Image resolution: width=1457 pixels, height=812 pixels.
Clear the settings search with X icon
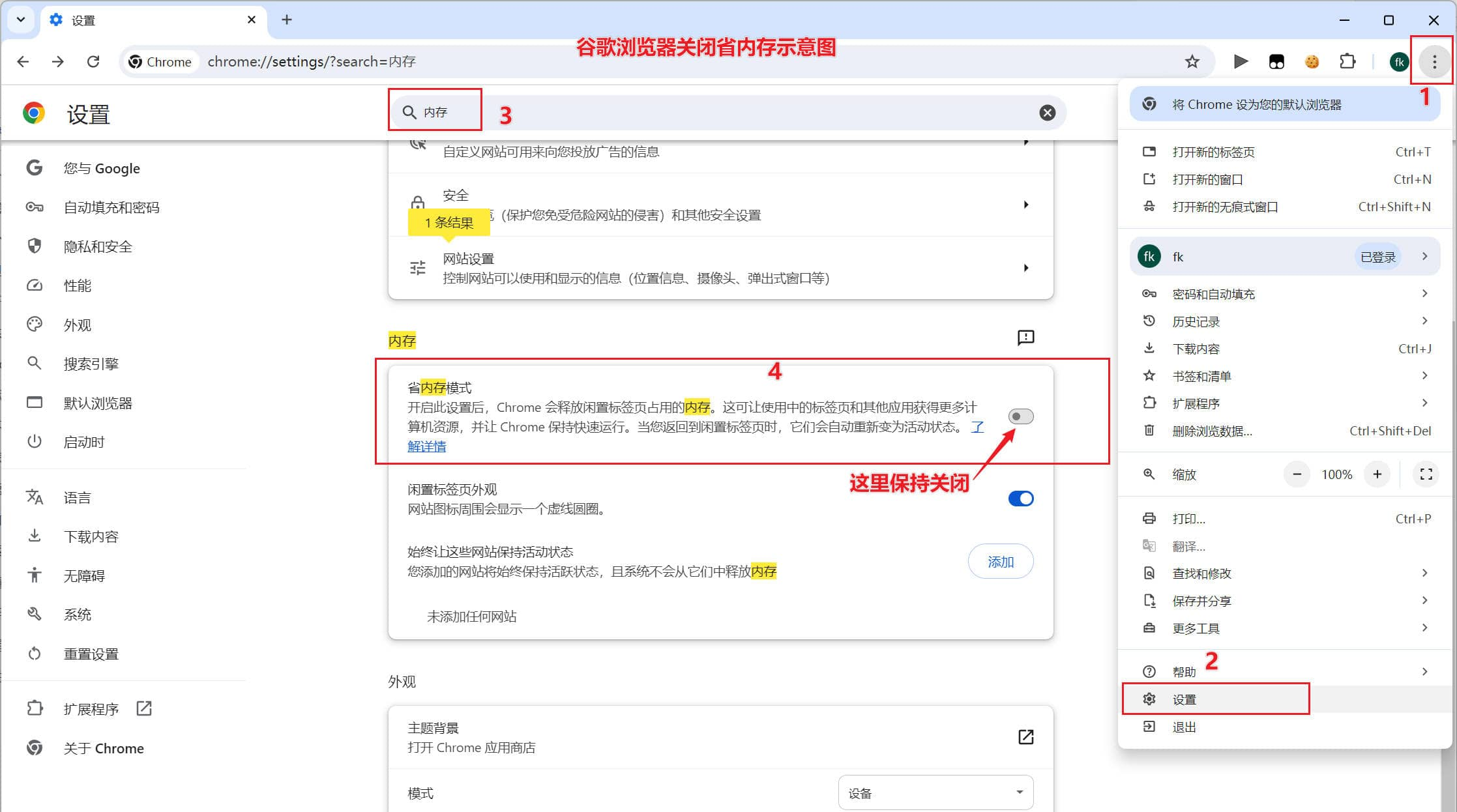1047,113
